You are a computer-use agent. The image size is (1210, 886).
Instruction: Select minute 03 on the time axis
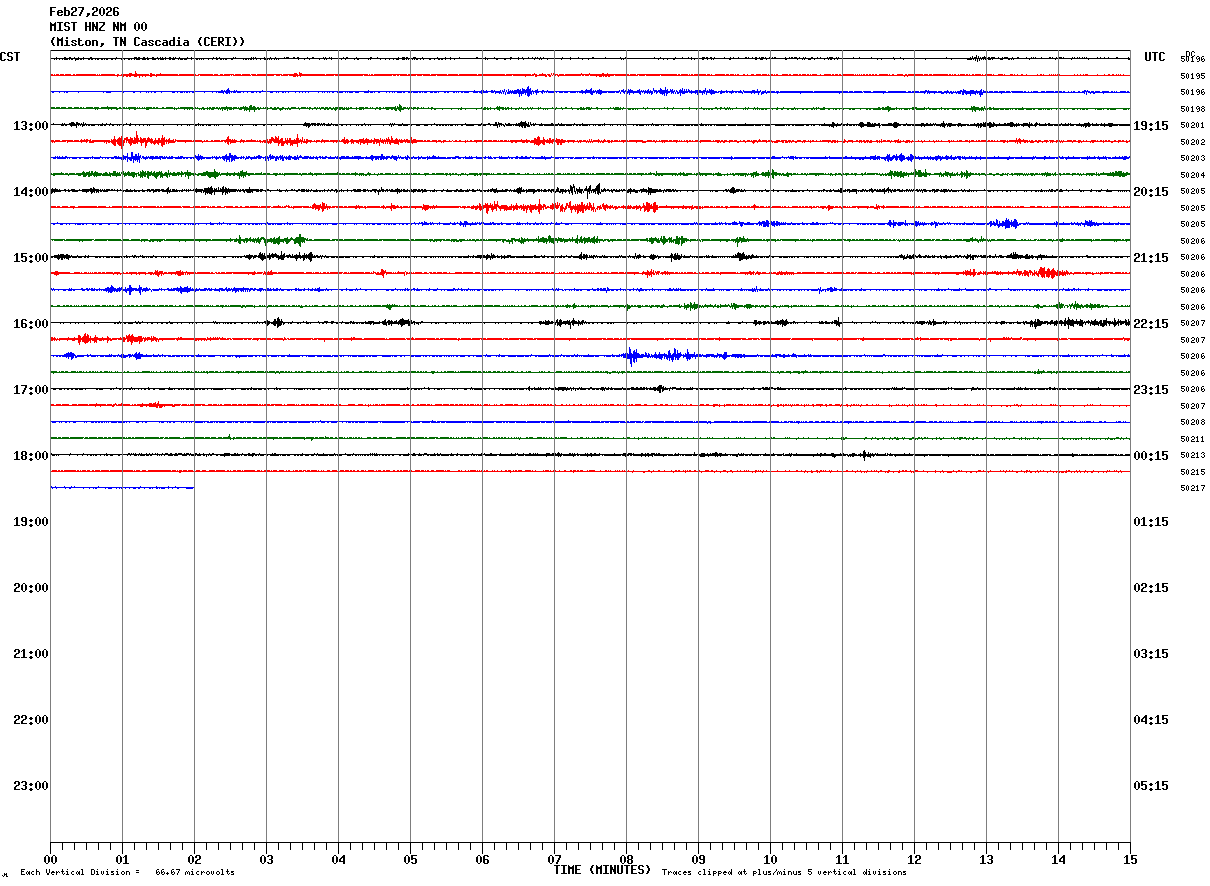point(266,859)
